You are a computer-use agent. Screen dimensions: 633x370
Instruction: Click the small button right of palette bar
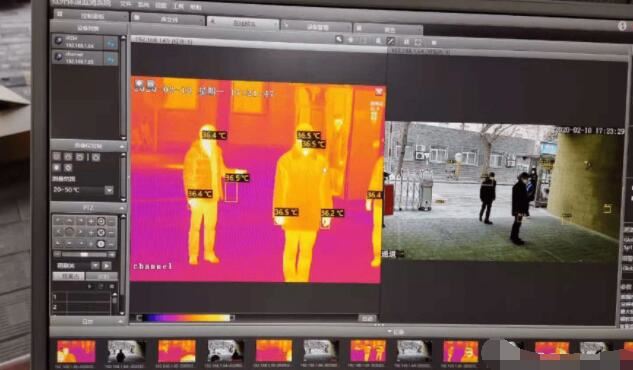(x=367, y=318)
